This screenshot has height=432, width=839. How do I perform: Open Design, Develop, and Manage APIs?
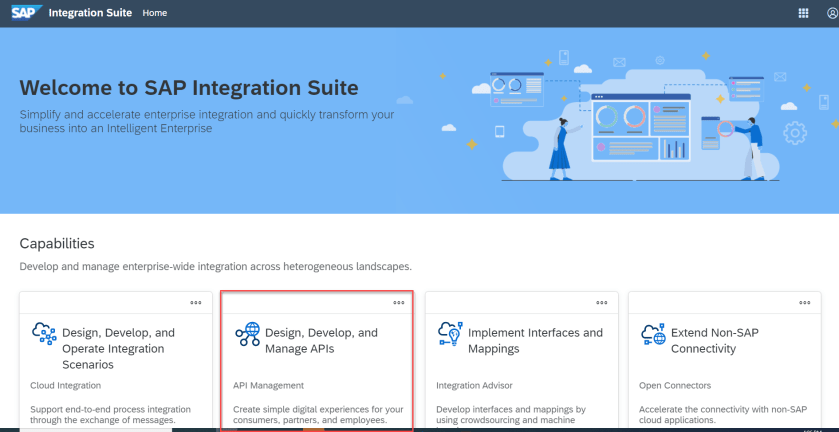click(321, 340)
